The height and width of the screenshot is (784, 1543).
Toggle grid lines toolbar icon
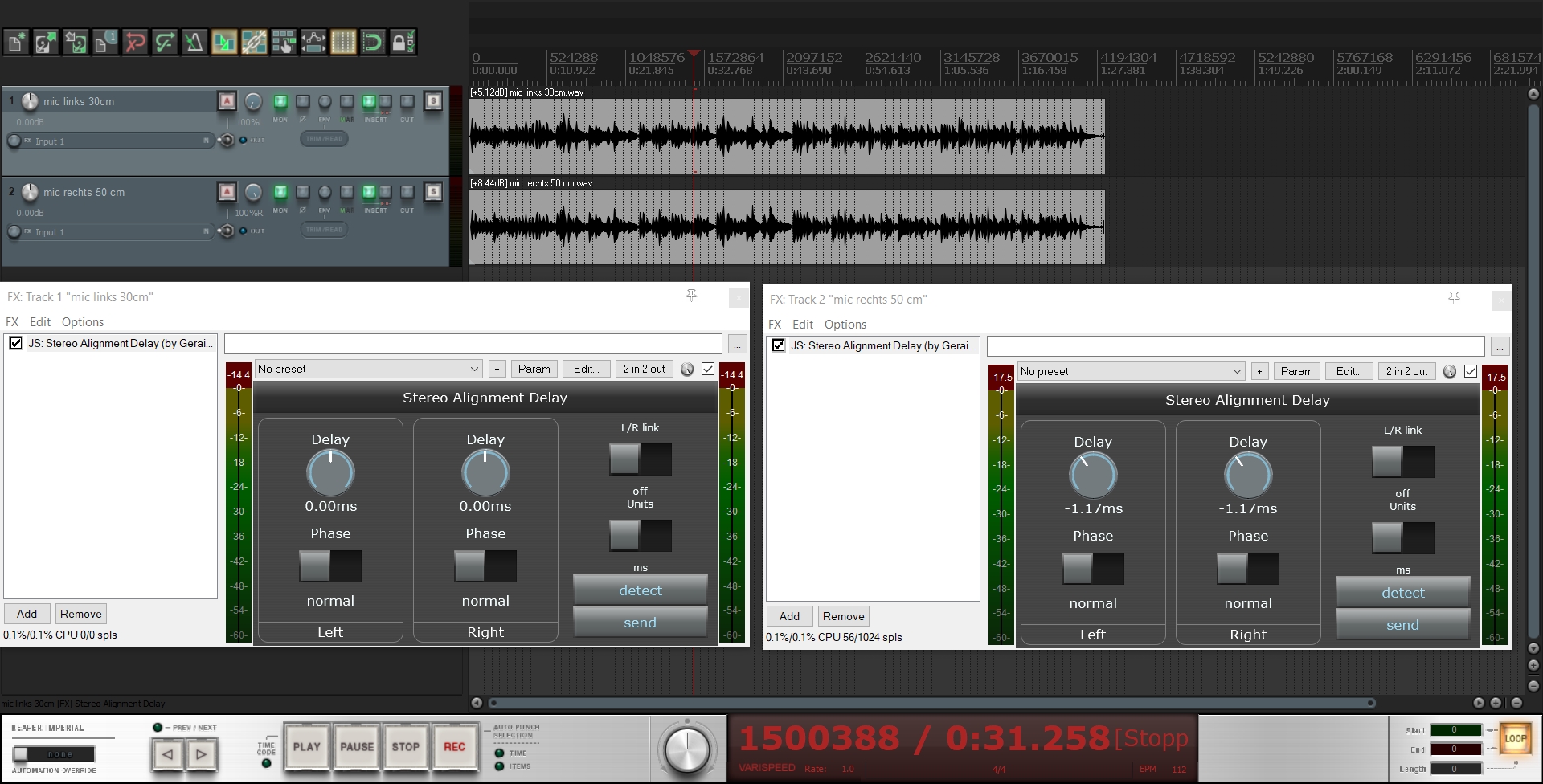point(343,42)
